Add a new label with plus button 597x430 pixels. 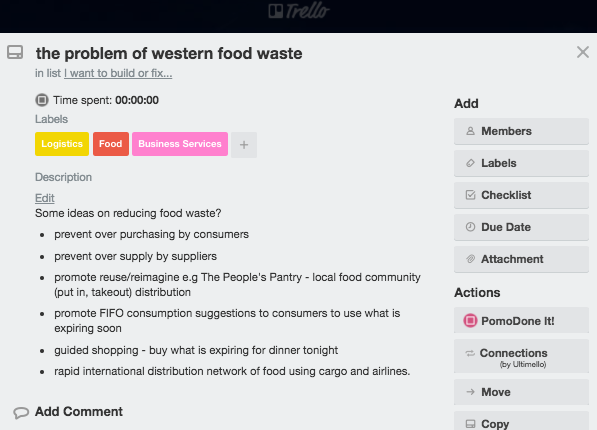click(244, 144)
